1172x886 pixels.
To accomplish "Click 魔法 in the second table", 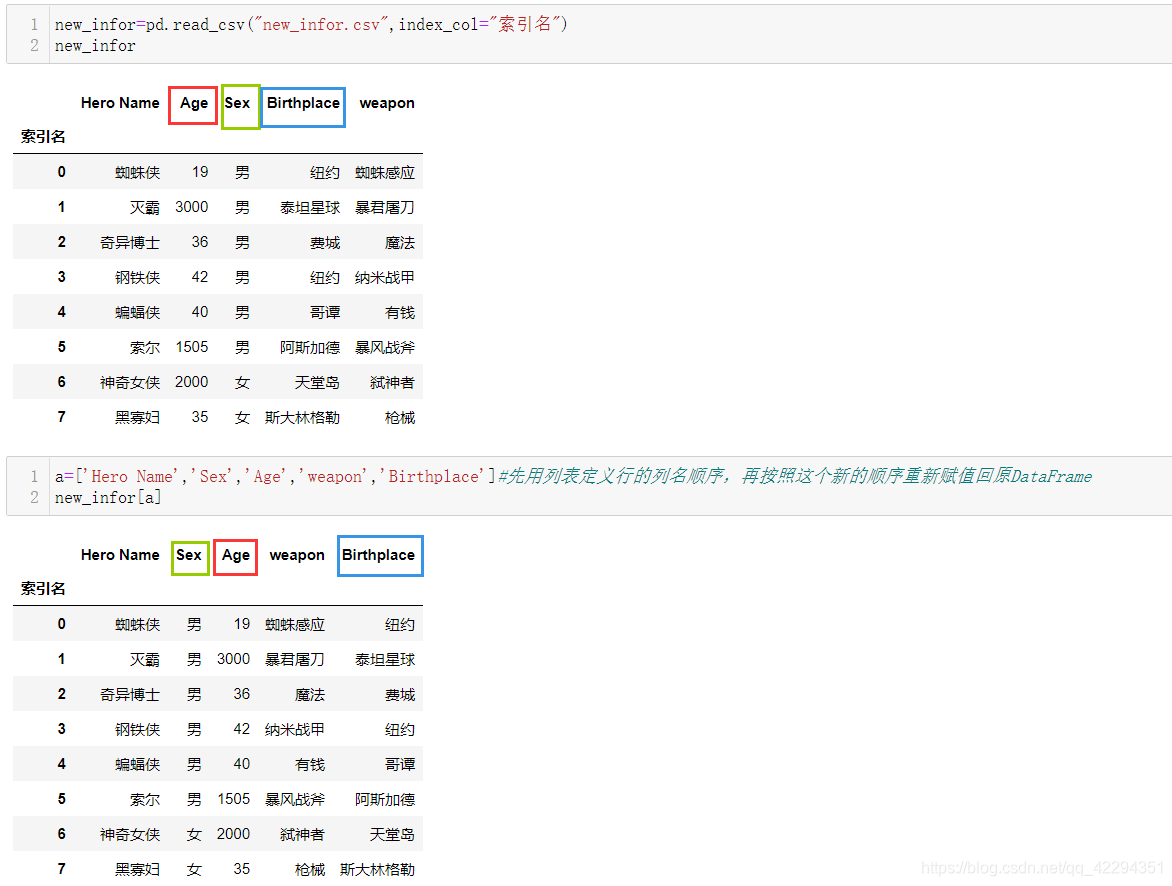I will point(310,695).
